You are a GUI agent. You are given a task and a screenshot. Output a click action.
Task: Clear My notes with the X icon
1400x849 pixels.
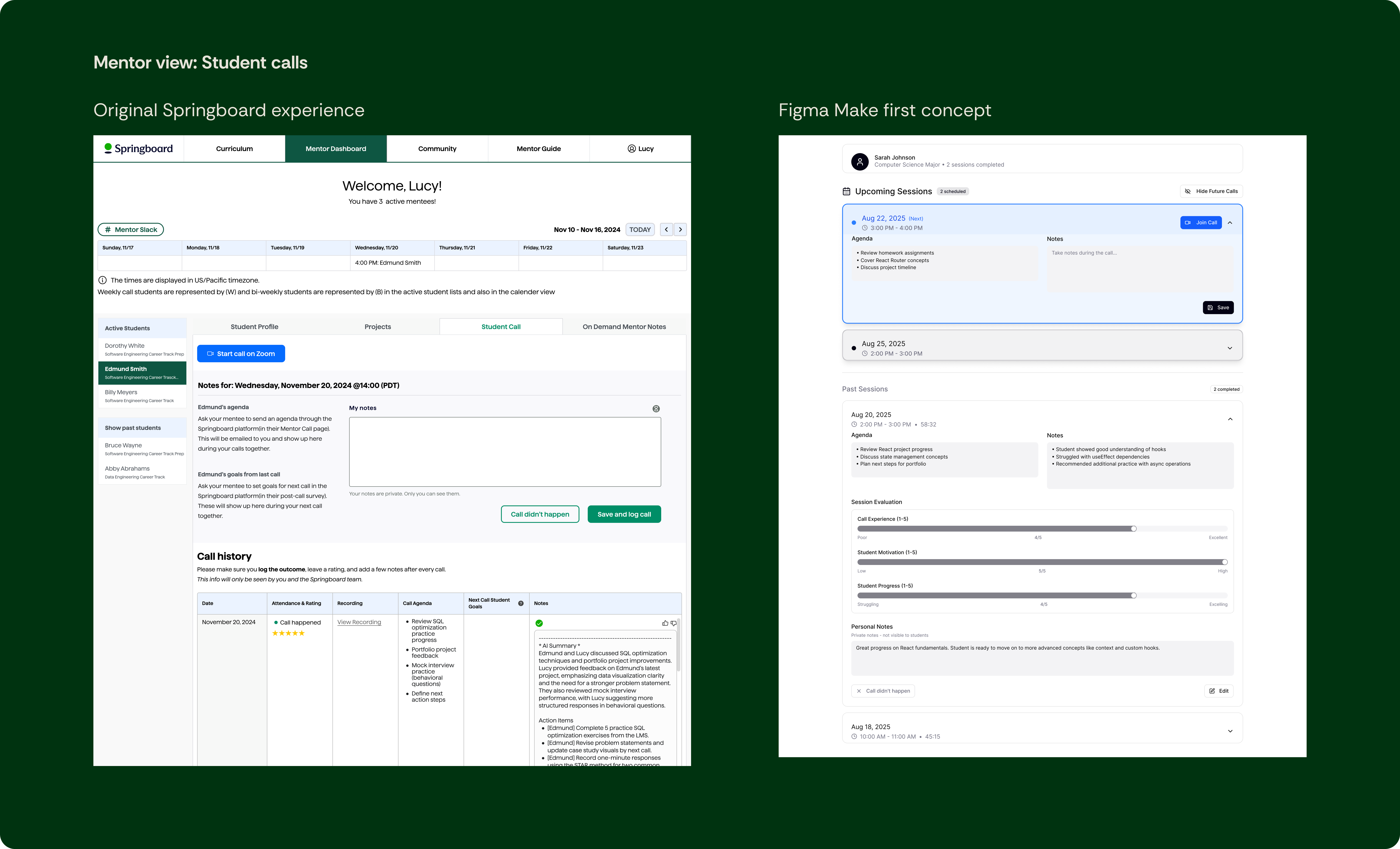point(656,409)
